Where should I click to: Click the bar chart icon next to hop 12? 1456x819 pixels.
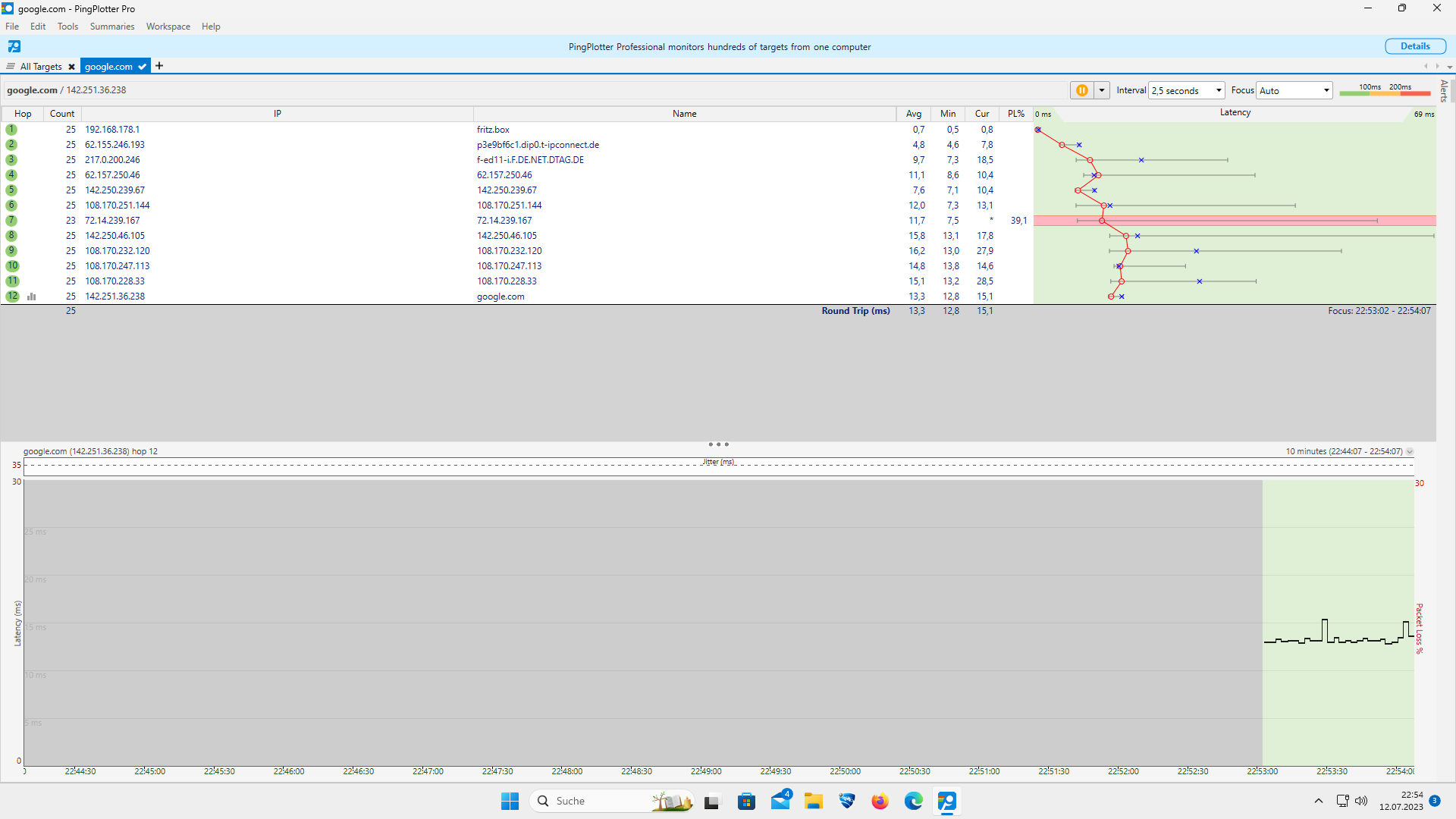[x=32, y=297]
